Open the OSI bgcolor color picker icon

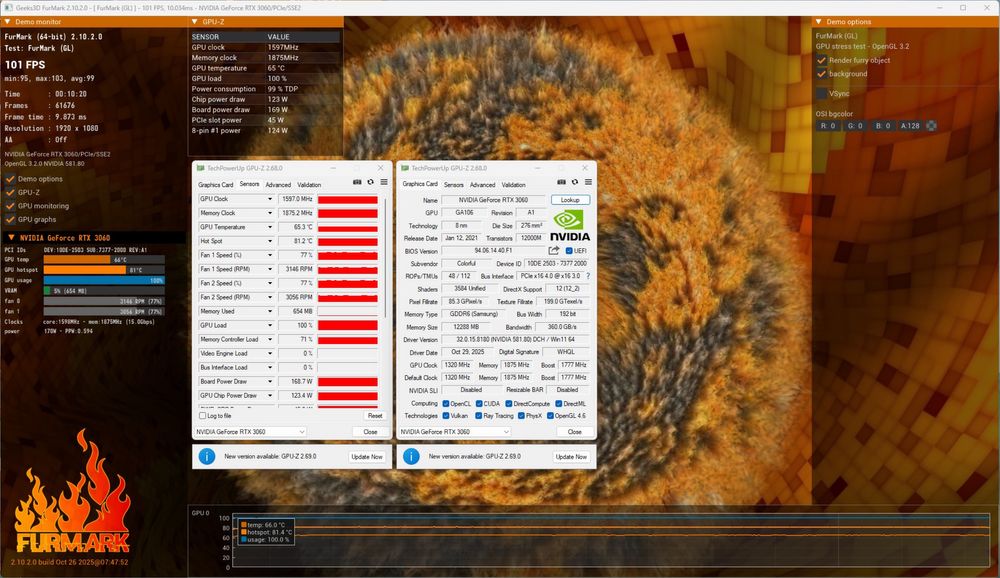(931, 126)
